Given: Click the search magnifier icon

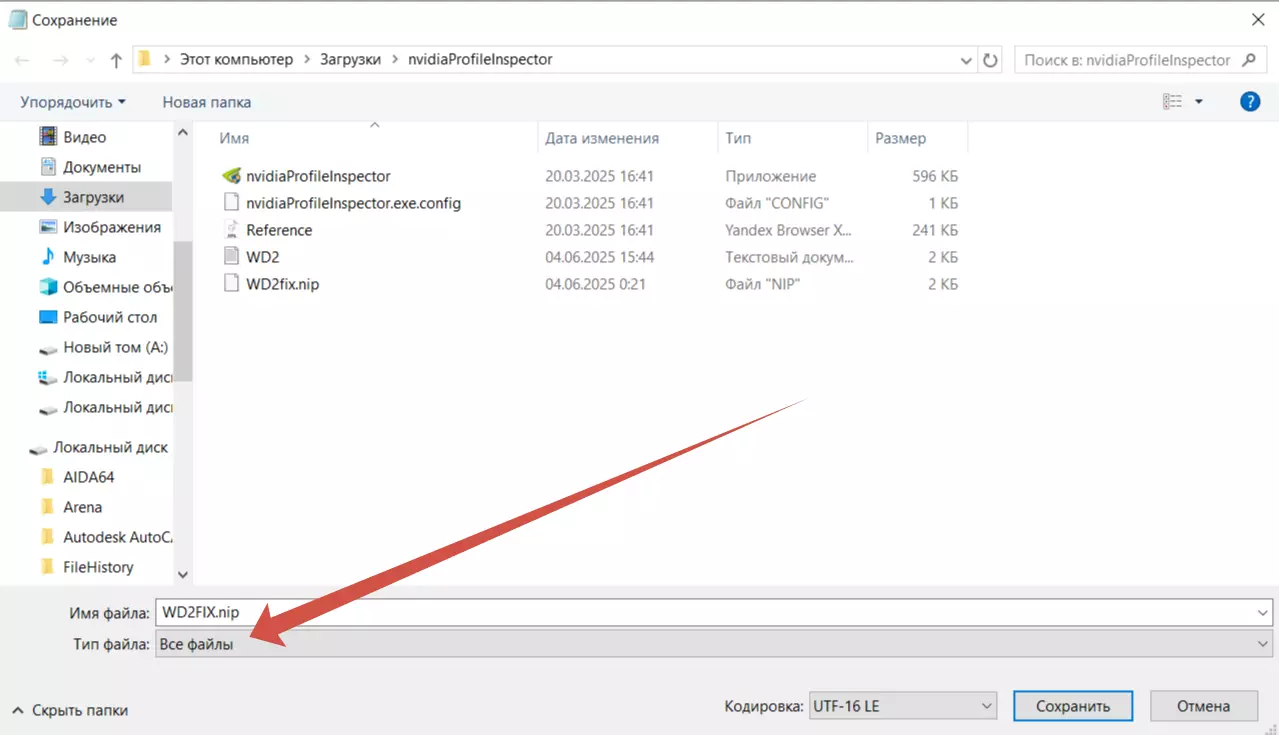Looking at the screenshot, I should tap(1249, 60).
